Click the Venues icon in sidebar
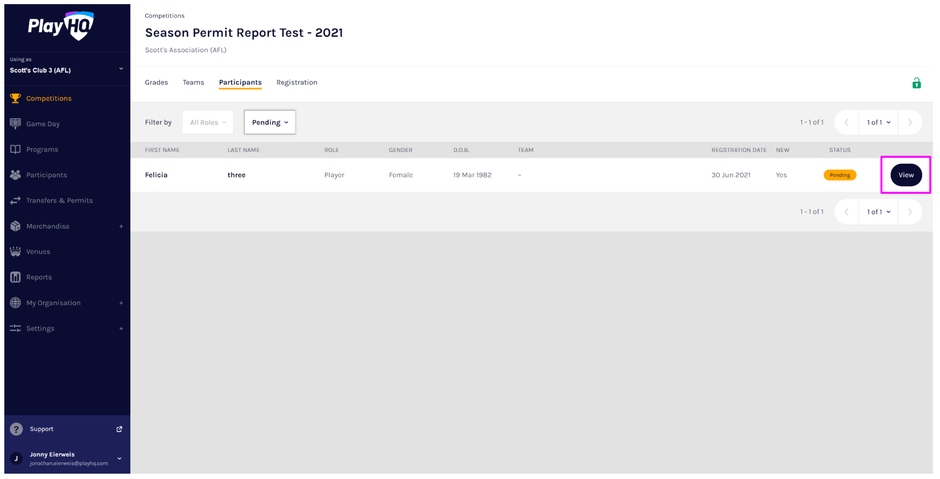This screenshot has width=940, height=479. point(15,252)
